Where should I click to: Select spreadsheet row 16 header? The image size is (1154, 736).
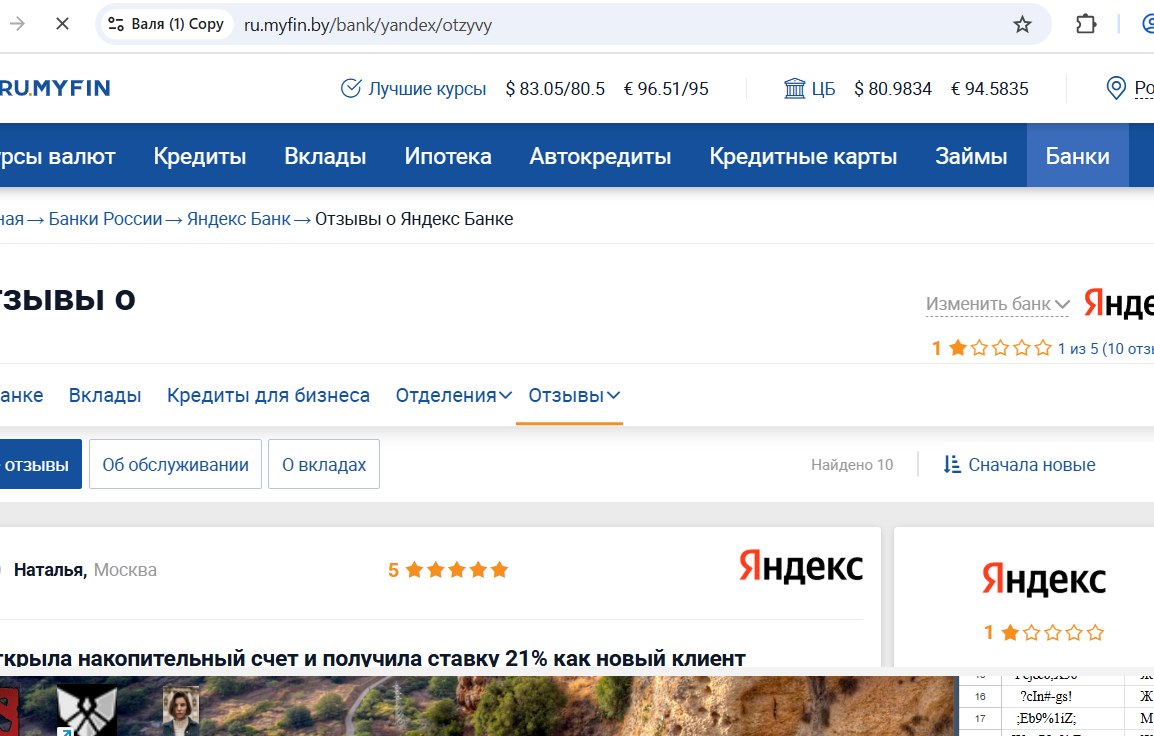(x=980, y=696)
